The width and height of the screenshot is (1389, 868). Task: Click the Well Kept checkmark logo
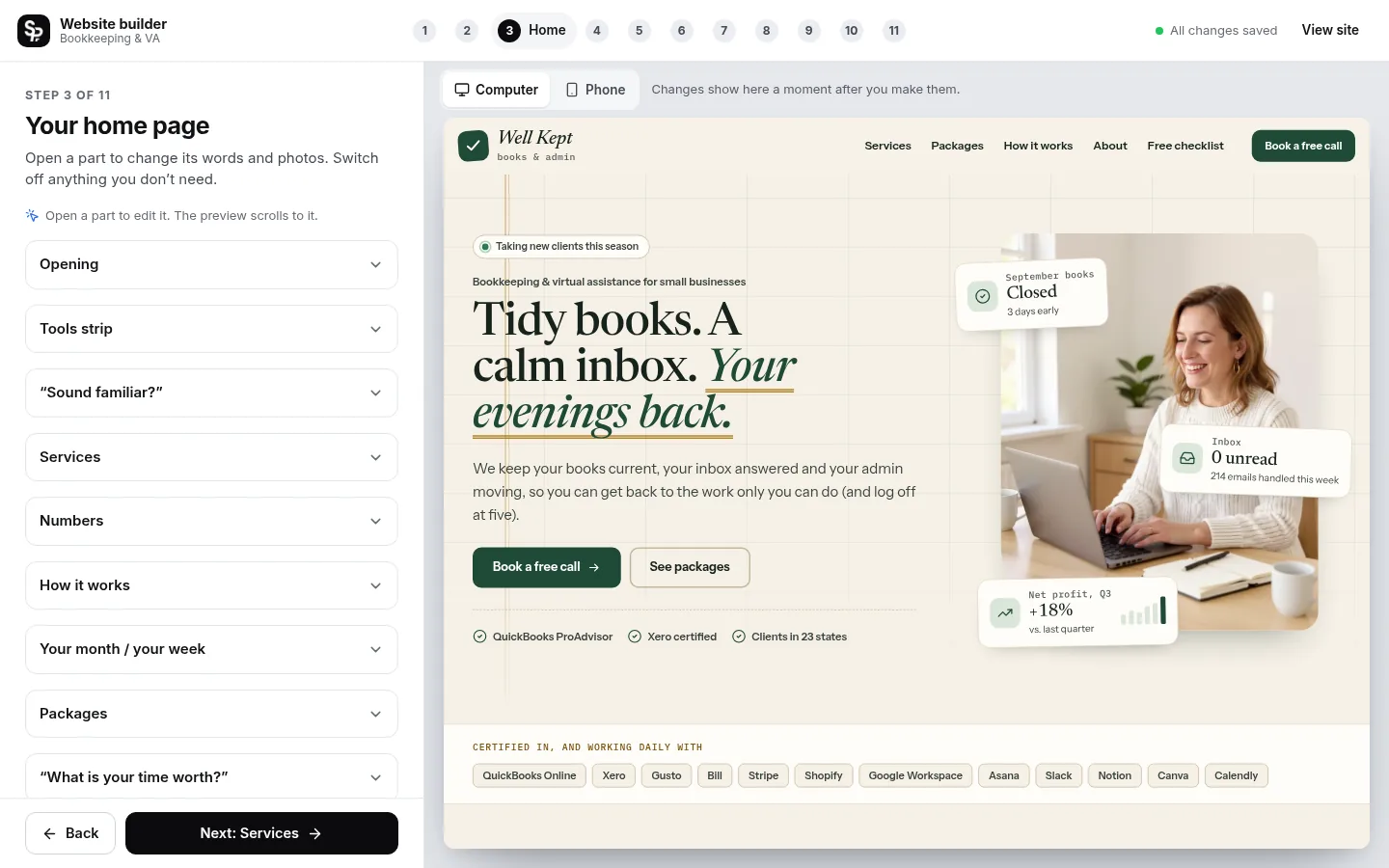(473, 146)
